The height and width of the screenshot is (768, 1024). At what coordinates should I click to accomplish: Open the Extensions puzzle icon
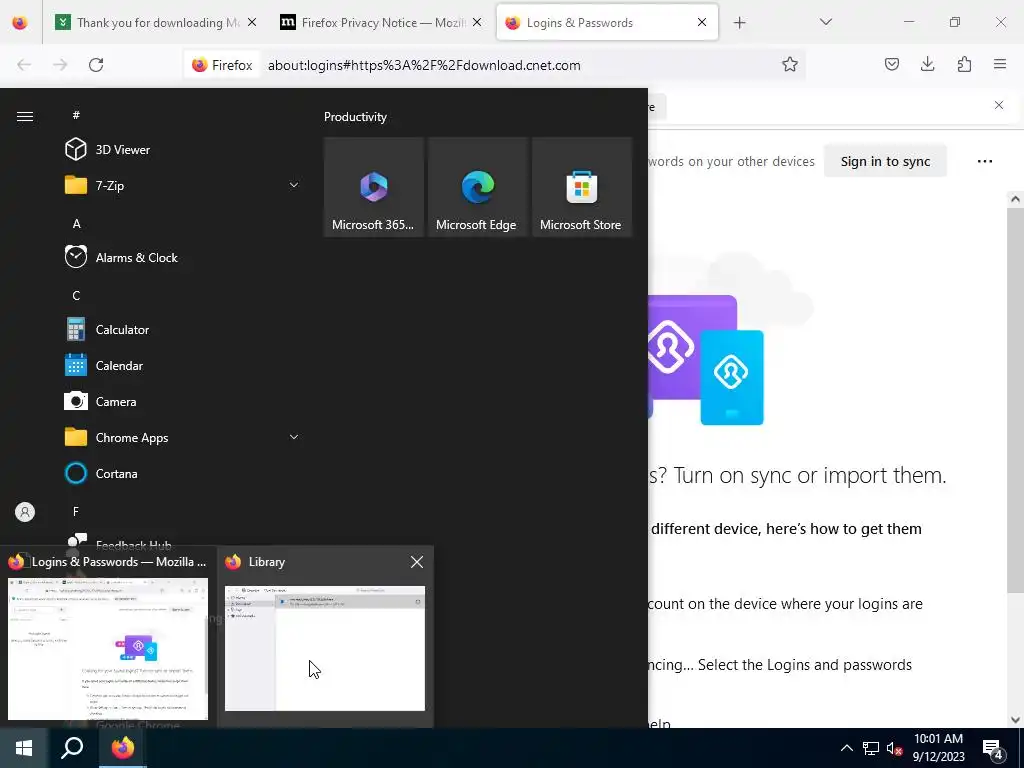(964, 64)
